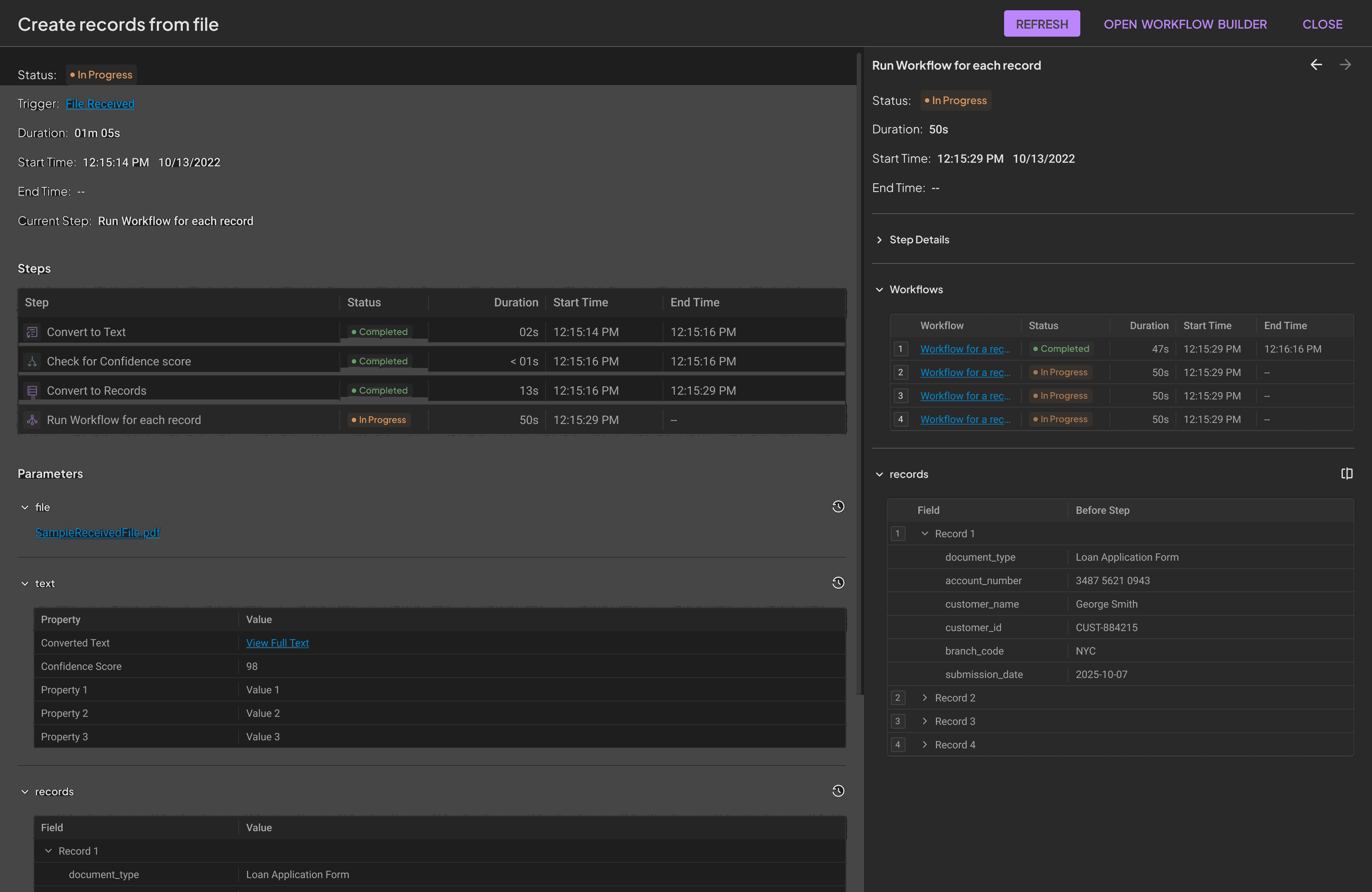
Task: Expand the Step Details section
Action: coord(880,240)
